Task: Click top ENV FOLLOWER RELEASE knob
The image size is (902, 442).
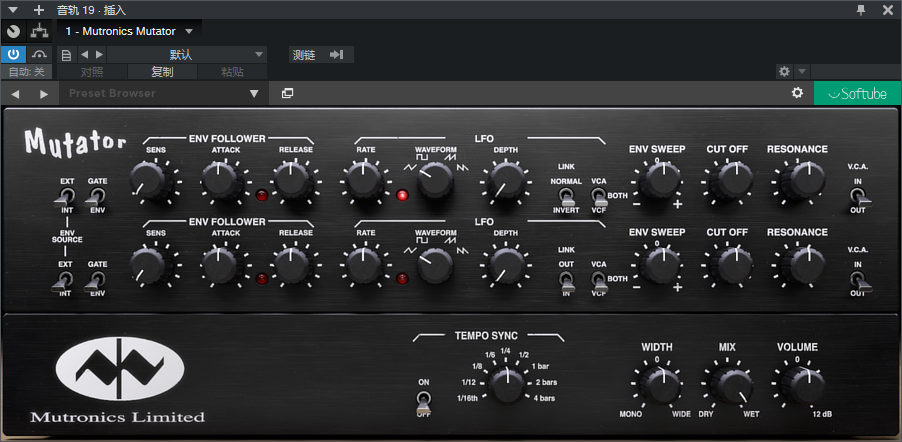Action: 293,181
